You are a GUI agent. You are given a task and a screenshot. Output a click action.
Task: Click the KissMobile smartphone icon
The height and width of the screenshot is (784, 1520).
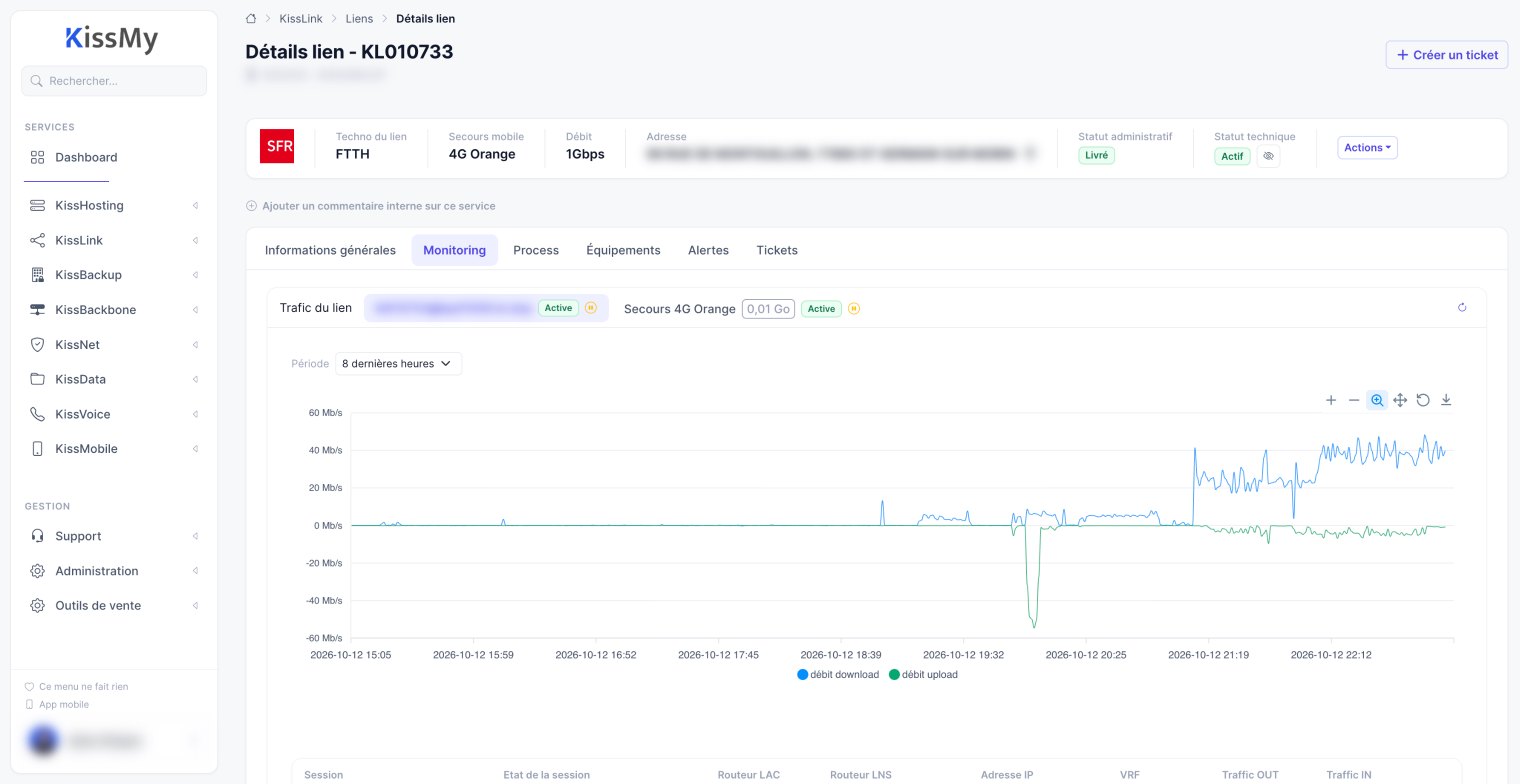(37, 449)
